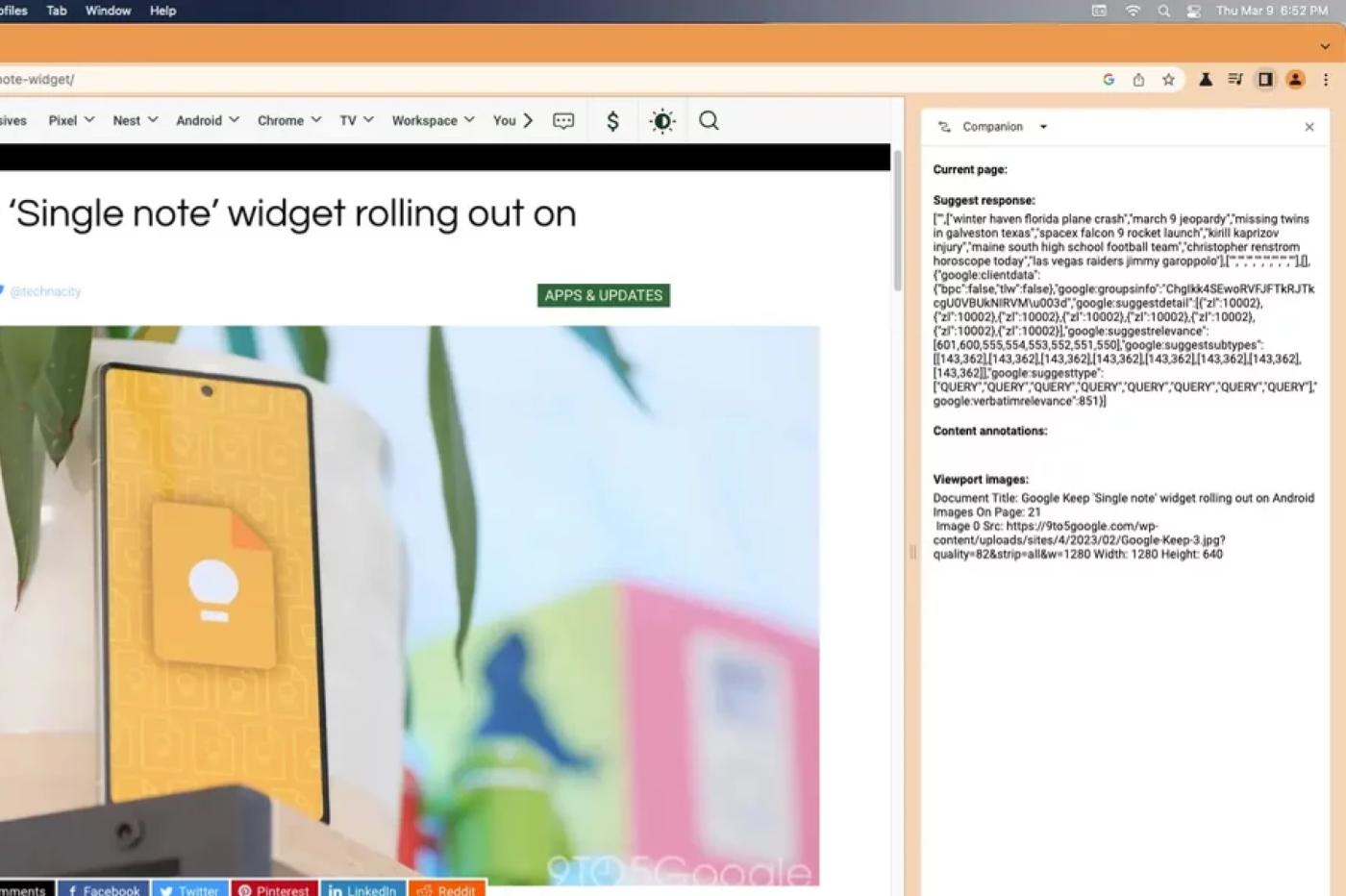Open the Help menu in menu bar
Viewport: 1346px width, 896px height.
click(162, 11)
